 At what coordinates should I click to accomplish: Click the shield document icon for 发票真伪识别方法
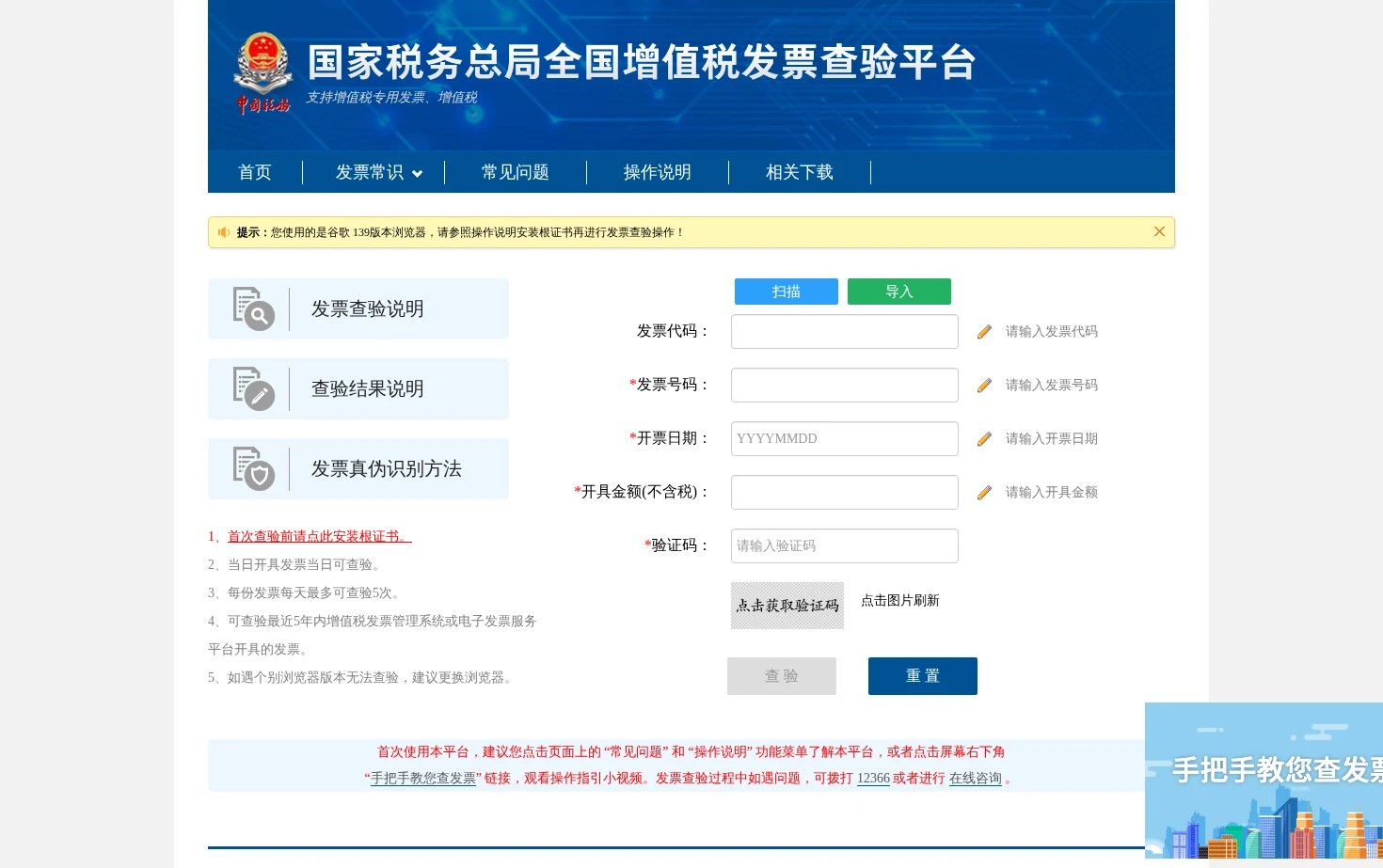pos(254,469)
